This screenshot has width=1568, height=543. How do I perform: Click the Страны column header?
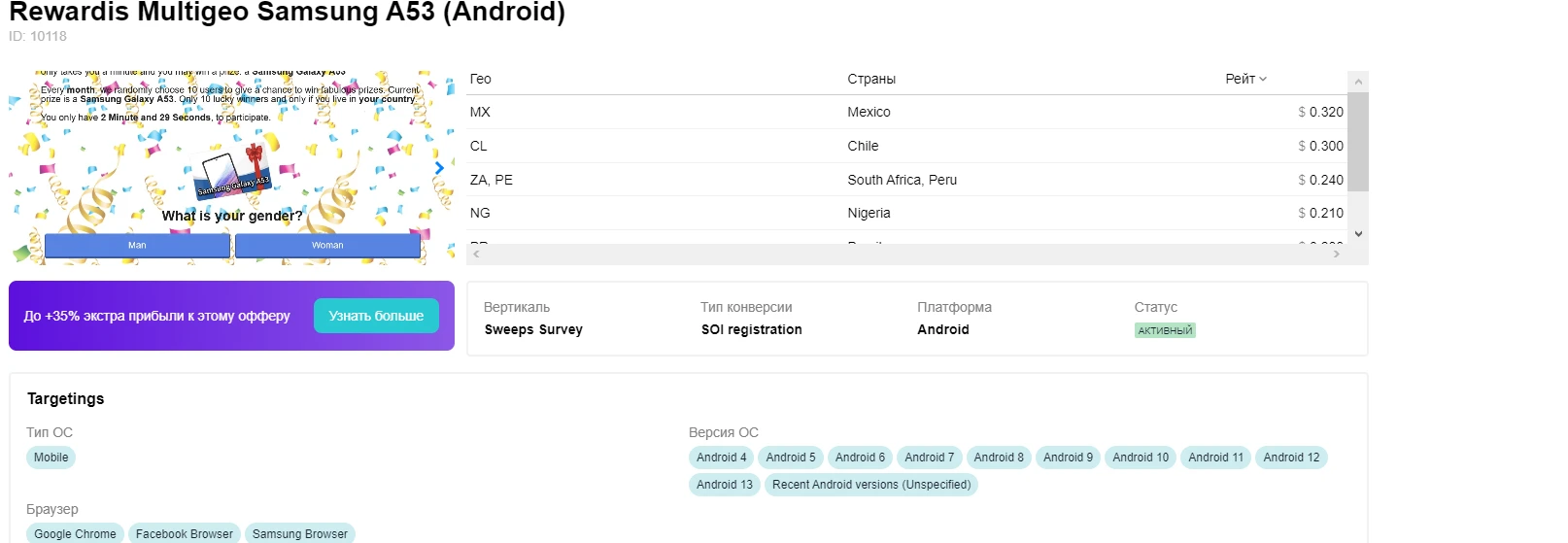point(871,79)
